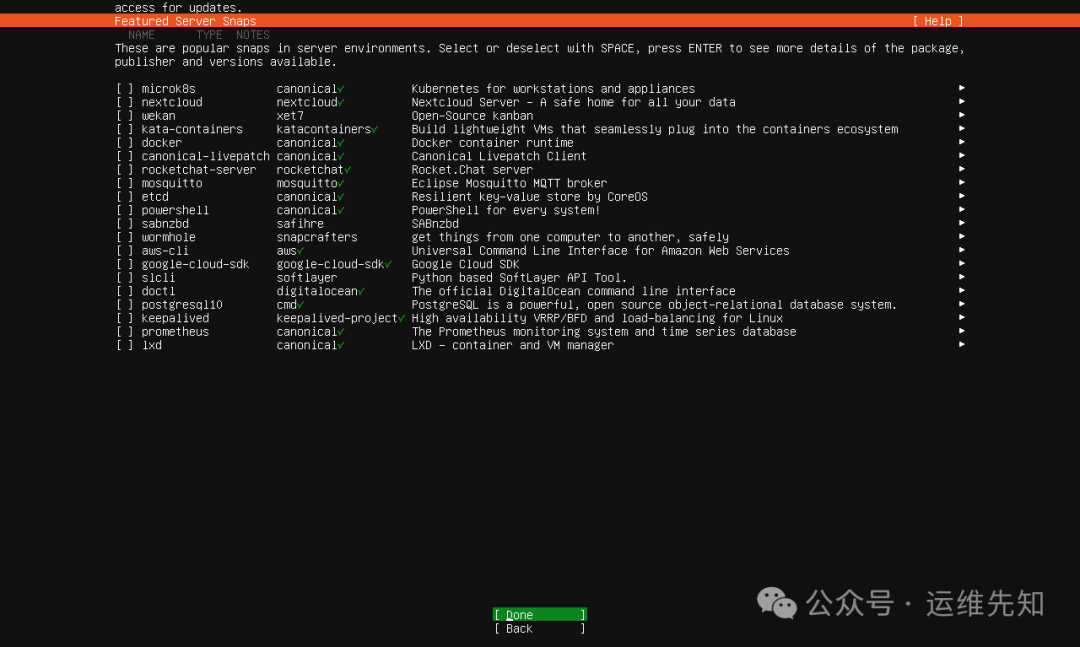The height and width of the screenshot is (647, 1080).
Task: Expand the postgresql10 row arrow
Action: (962, 304)
